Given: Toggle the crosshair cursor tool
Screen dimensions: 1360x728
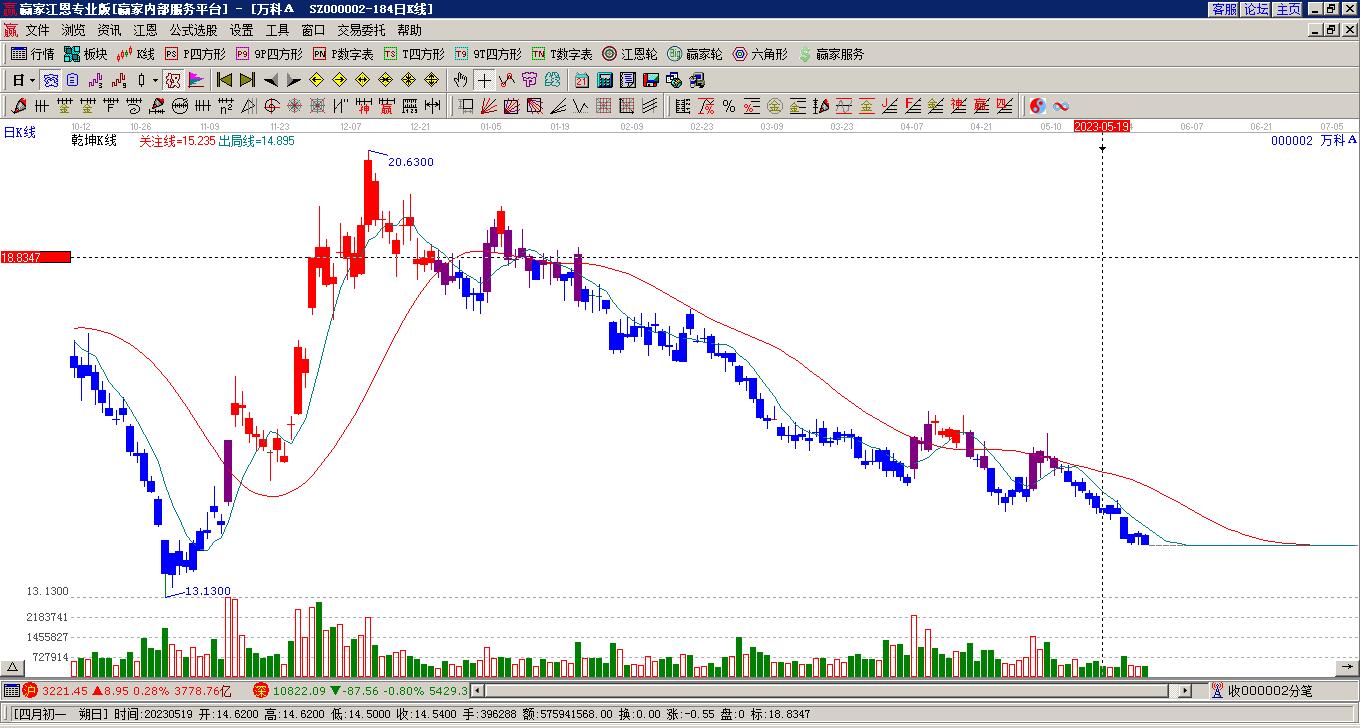Looking at the screenshot, I should [x=484, y=80].
